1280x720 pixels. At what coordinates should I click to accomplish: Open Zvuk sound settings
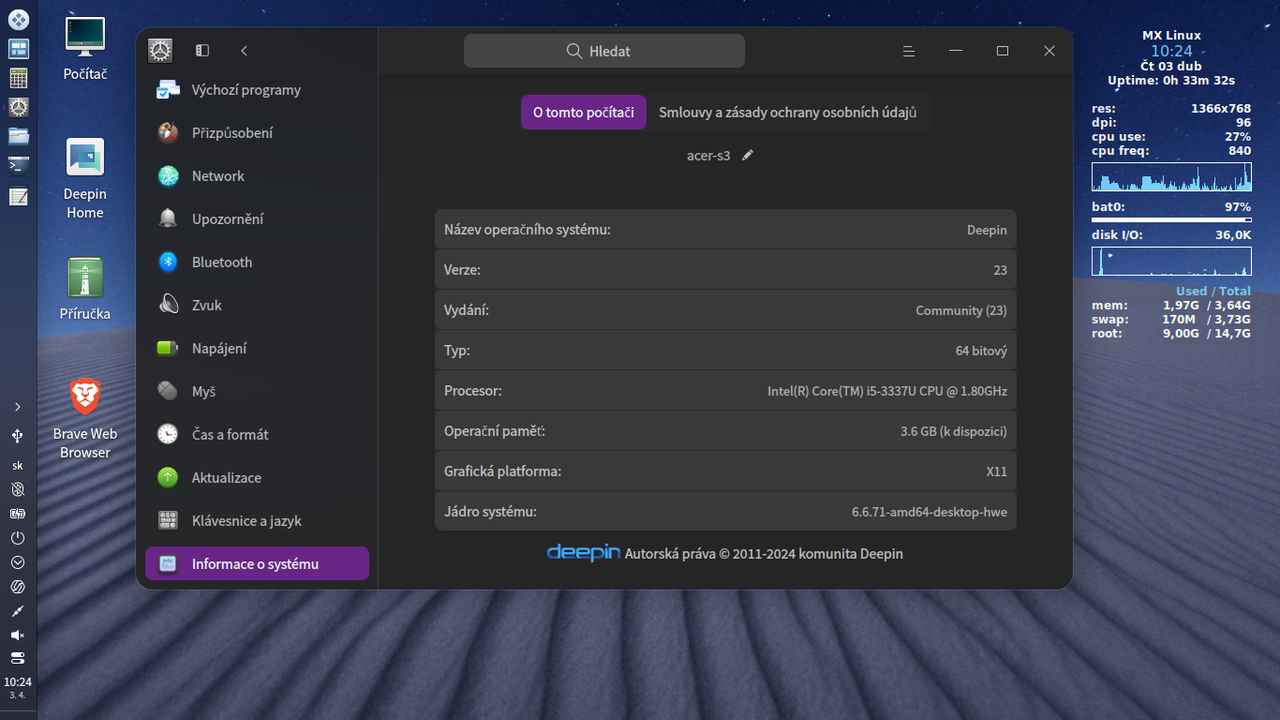point(257,305)
